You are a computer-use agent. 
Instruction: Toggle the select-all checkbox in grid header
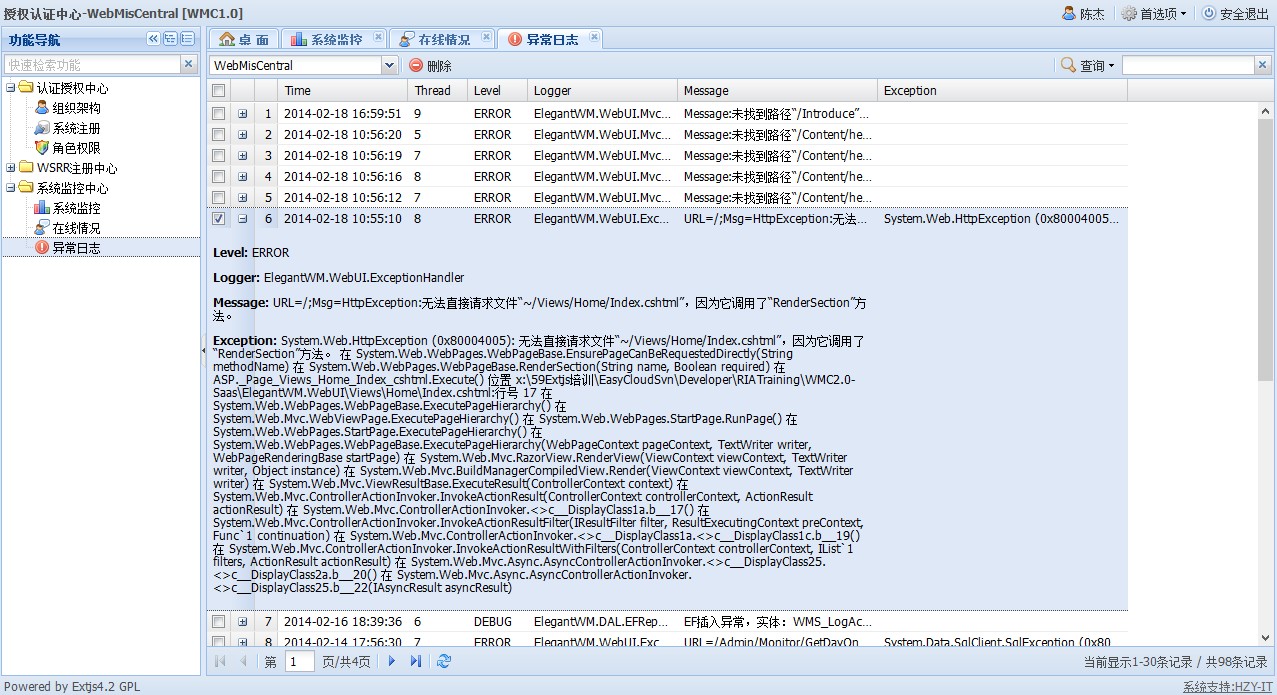point(218,91)
